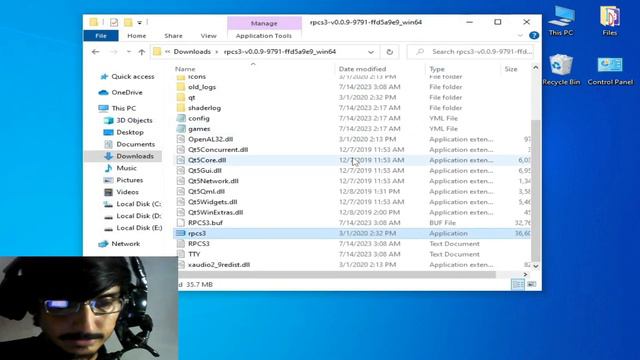Sort files by Size column header
Screen dimensions: 640x360
point(511,69)
